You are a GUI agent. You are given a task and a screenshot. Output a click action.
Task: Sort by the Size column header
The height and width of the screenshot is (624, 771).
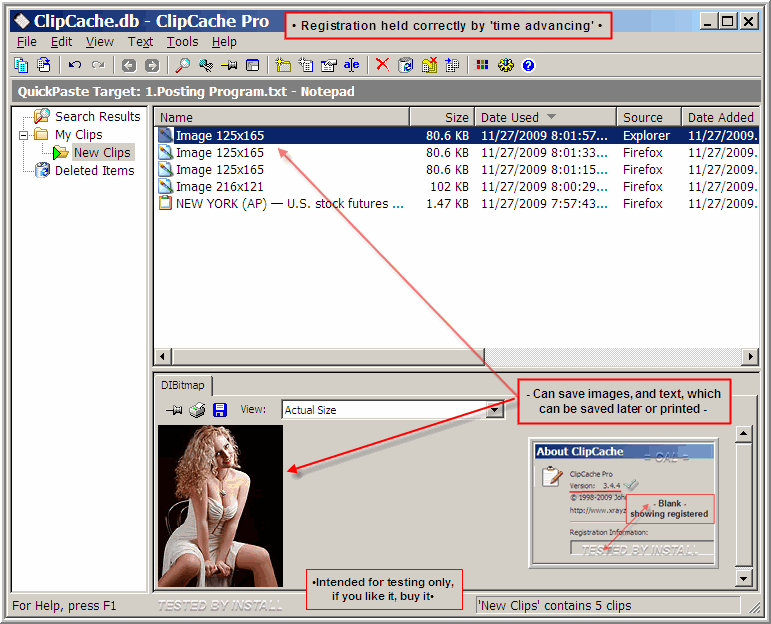tap(442, 118)
